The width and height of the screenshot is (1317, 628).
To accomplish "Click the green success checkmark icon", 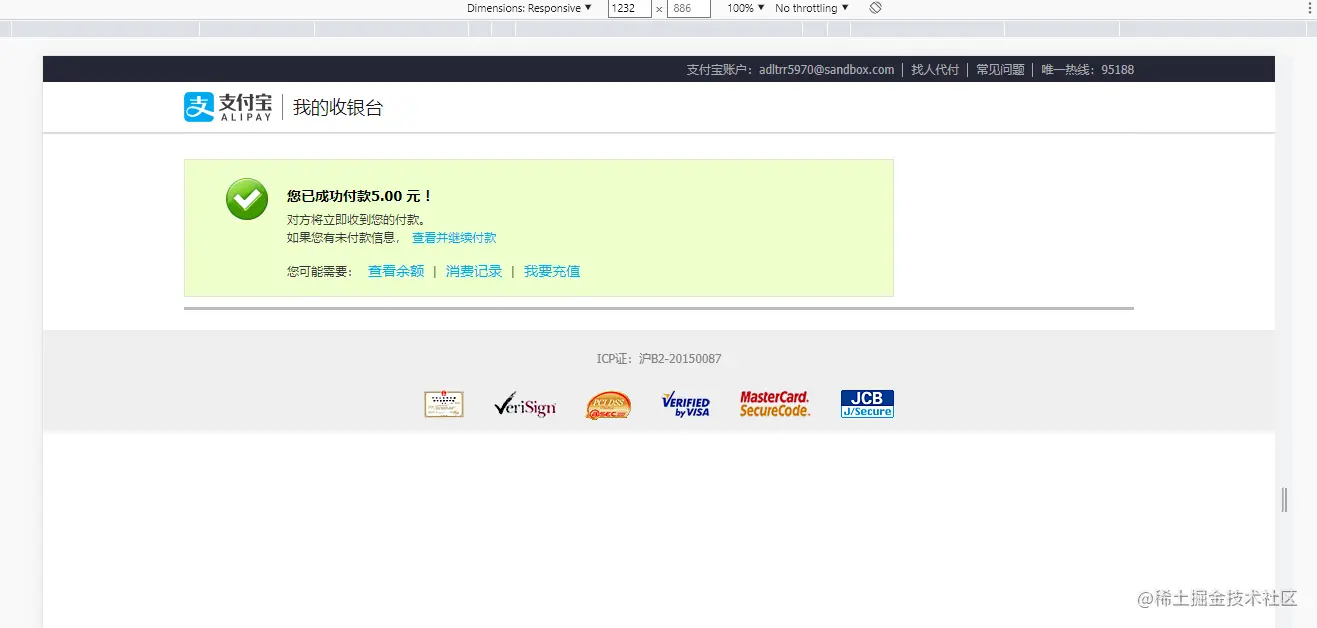I will (247, 199).
